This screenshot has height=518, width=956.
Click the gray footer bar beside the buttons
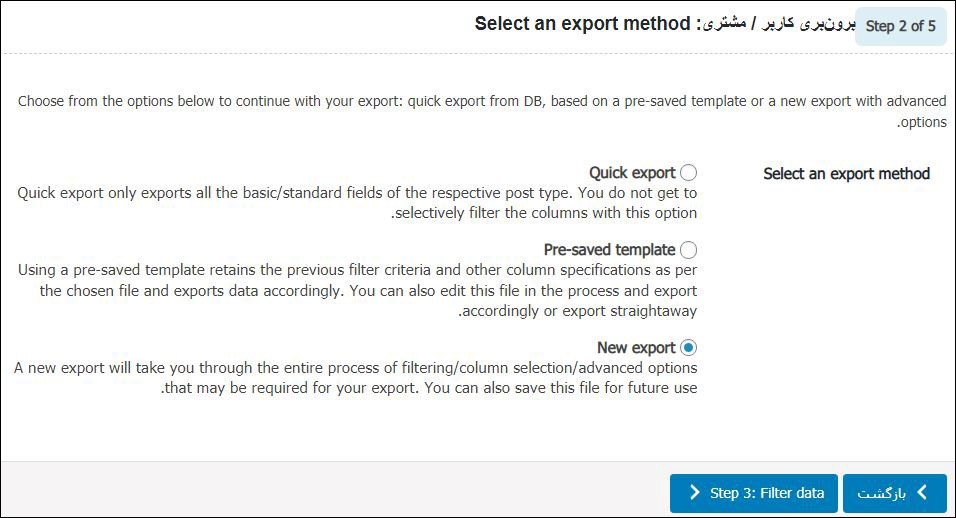coord(335,489)
